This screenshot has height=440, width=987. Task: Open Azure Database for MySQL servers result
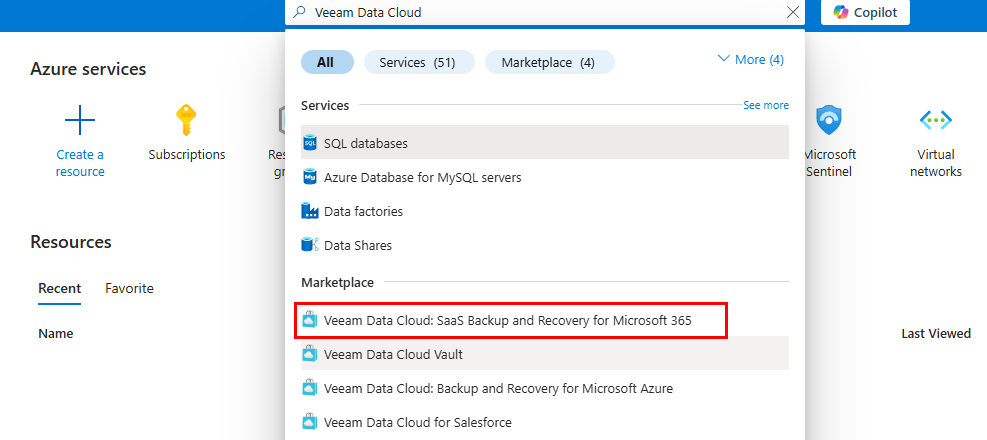(x=544, y=178)
